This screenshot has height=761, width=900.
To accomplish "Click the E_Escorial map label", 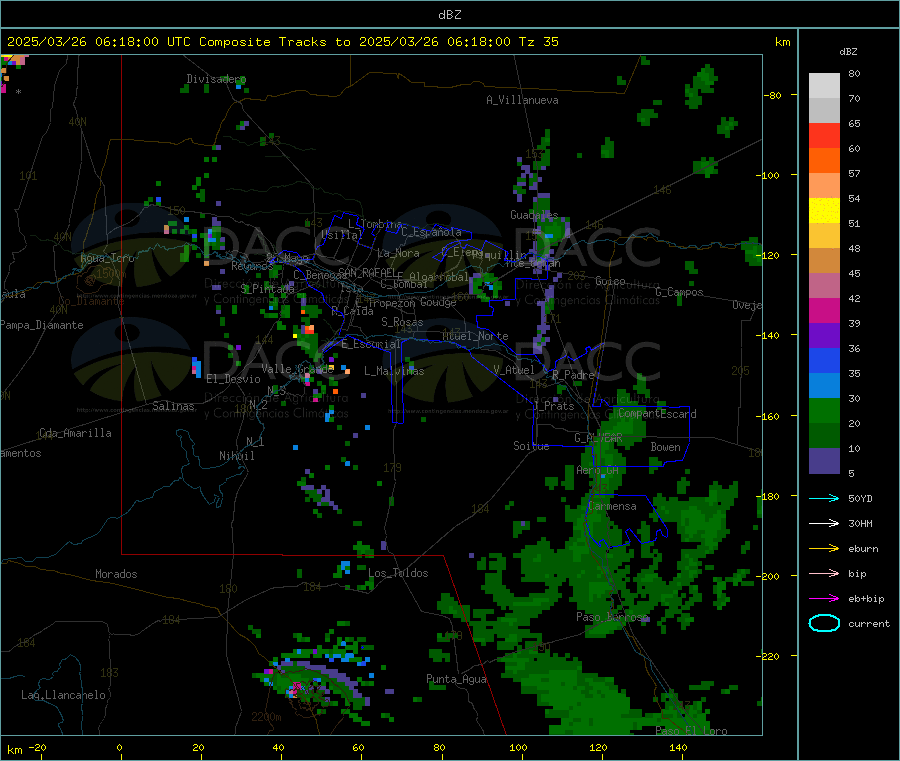I will tap(371, 344).
